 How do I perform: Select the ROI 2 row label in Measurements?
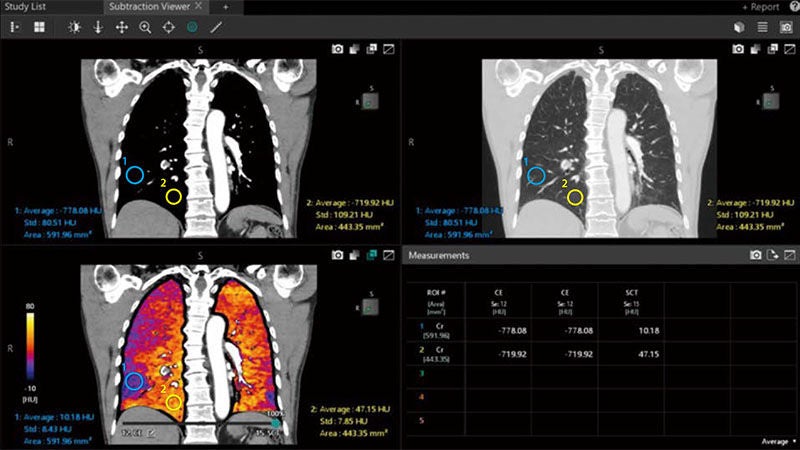pyautogui.click(x=435, y=354)
